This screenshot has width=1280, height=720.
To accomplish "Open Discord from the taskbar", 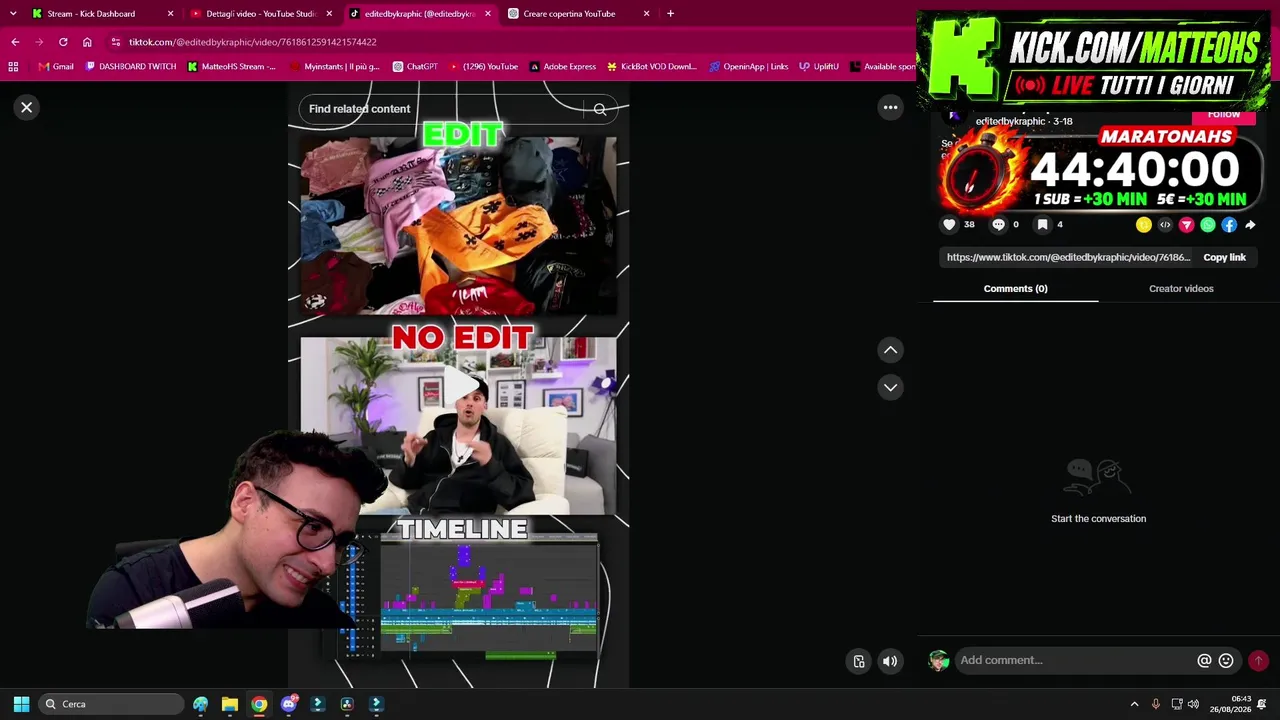I will pyautogui.click(x=289, y=704).
